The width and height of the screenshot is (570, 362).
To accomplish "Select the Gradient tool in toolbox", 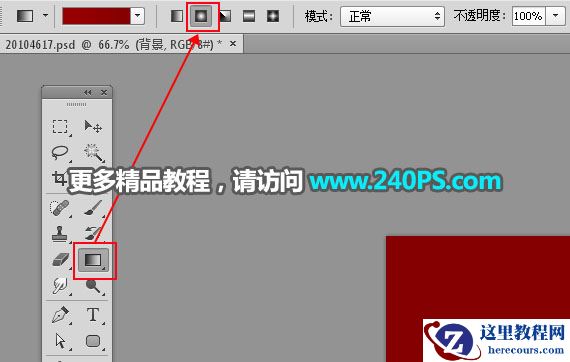I will (x=93, y=260).
